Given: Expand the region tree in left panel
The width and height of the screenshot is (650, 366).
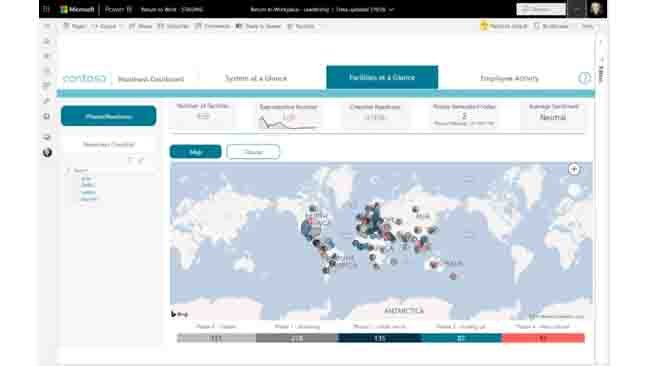Looking at the screenshot, I should pyautogui.click(x=68, y=170).
